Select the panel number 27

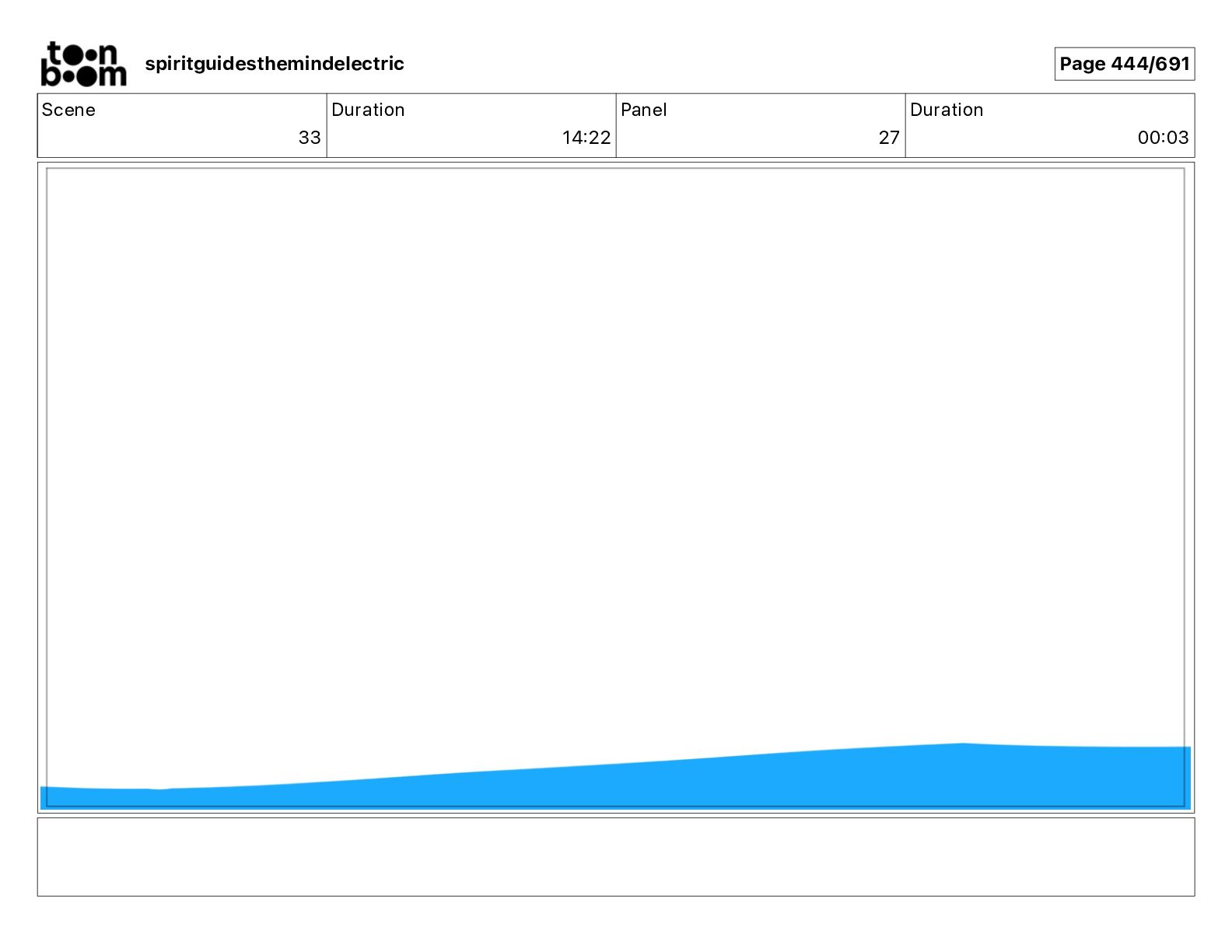[889, 138]
